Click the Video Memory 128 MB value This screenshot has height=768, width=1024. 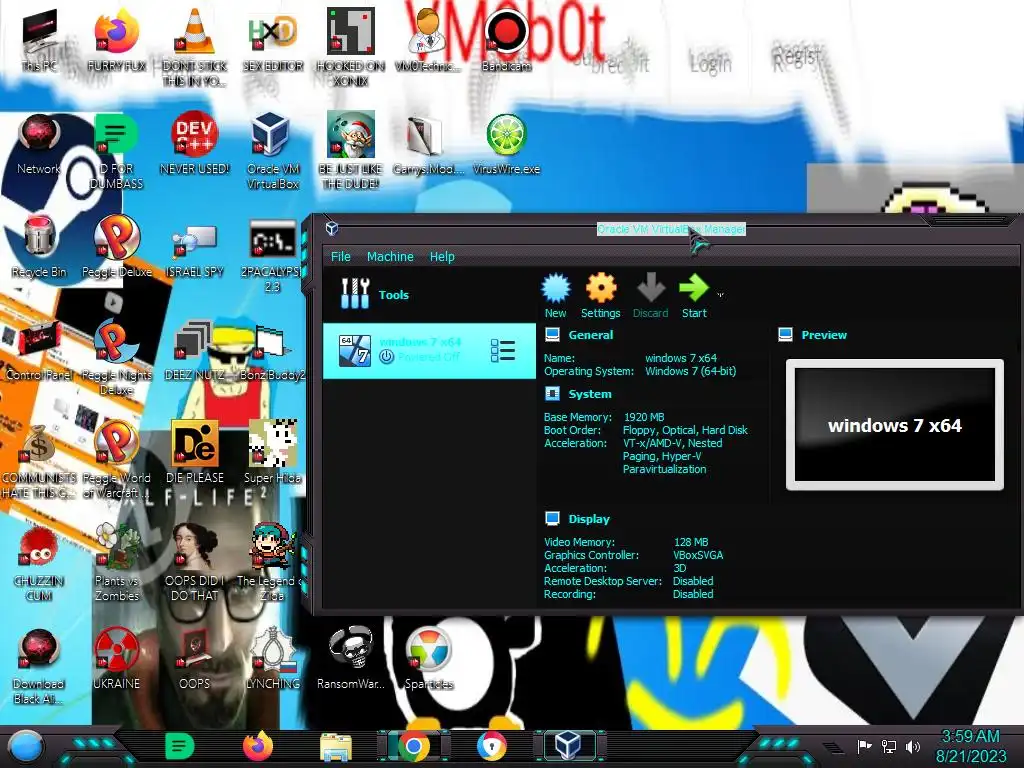tap(691, 542)
